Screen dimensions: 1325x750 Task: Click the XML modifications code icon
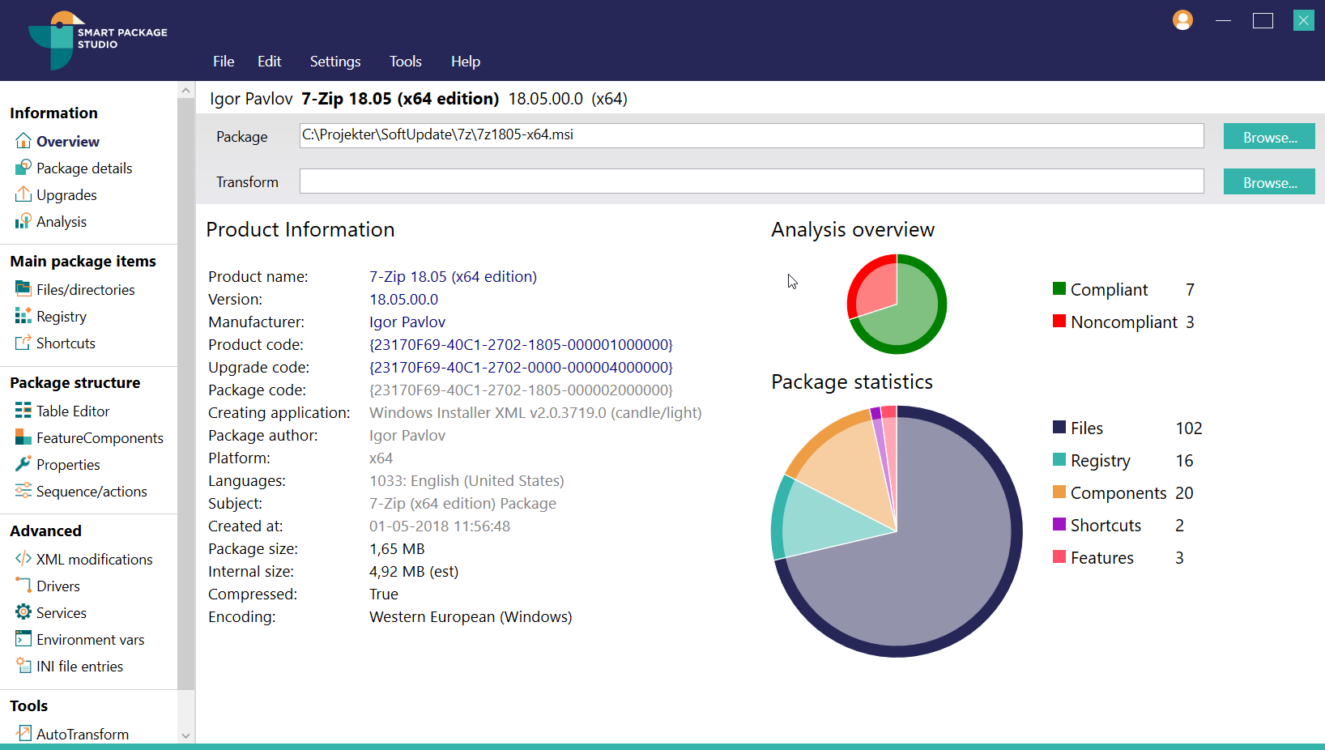(x=23, y=559)
